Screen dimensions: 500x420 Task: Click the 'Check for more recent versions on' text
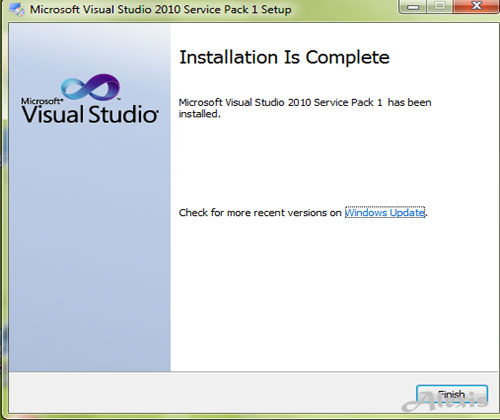[260, 213]
